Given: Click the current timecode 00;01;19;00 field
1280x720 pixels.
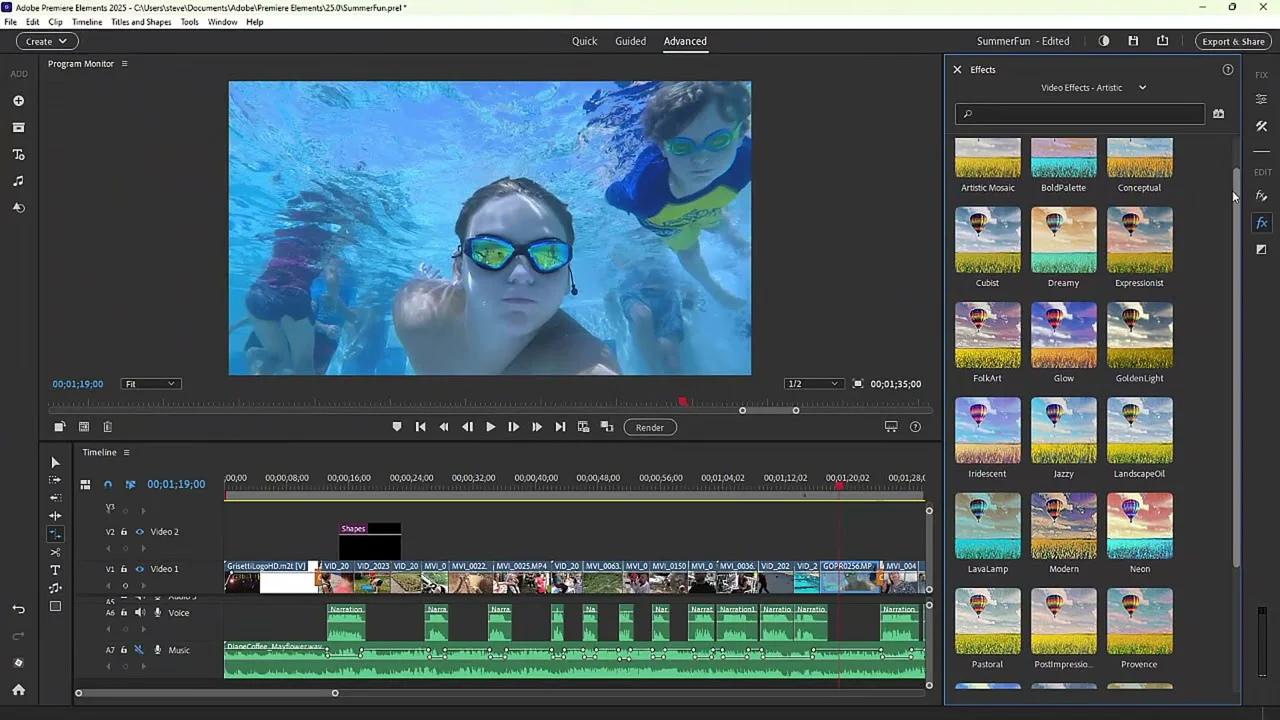Looking at the screenshot, I should pos(176,484).
